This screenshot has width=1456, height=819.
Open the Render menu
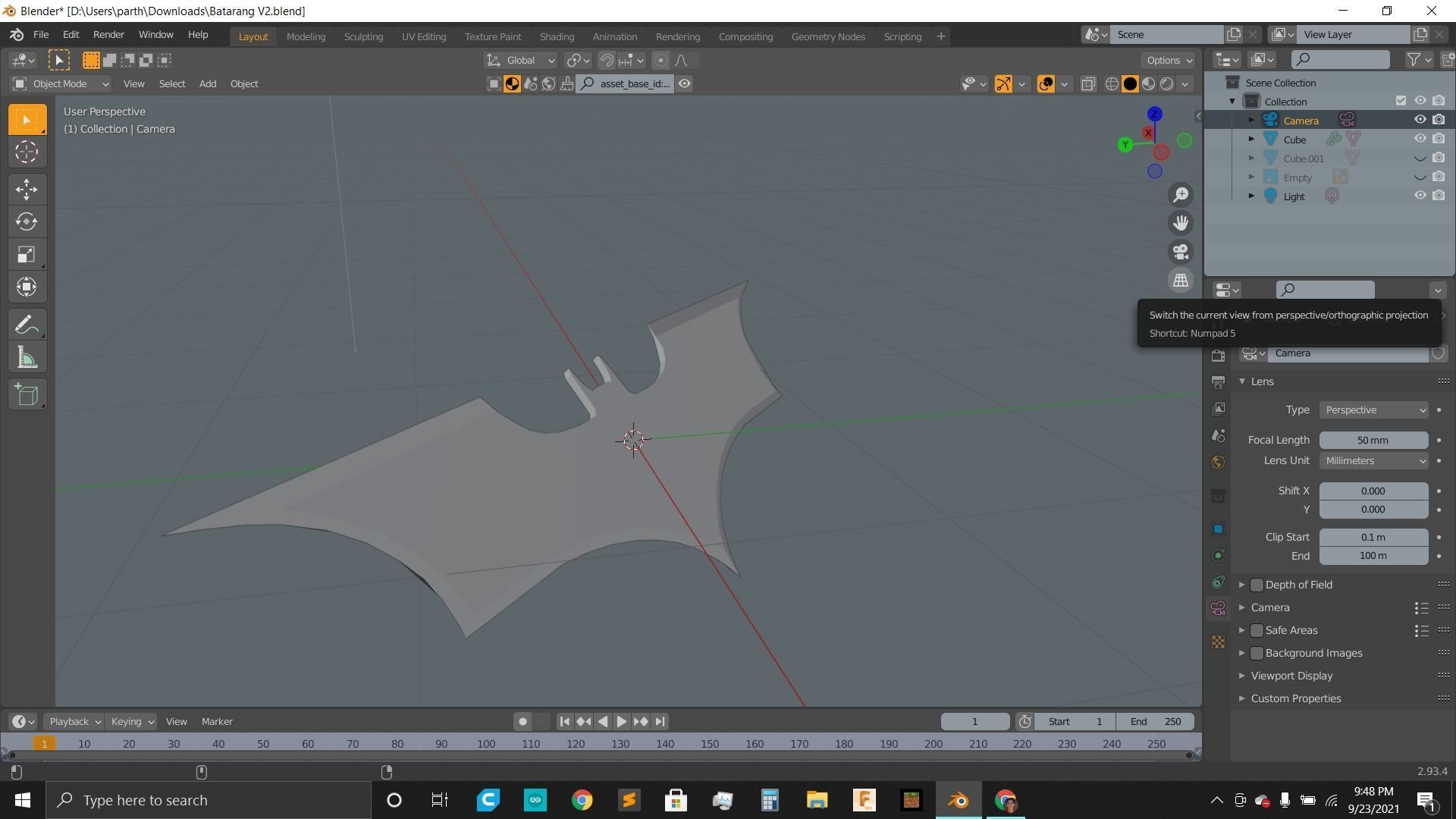tap(108, 35)
